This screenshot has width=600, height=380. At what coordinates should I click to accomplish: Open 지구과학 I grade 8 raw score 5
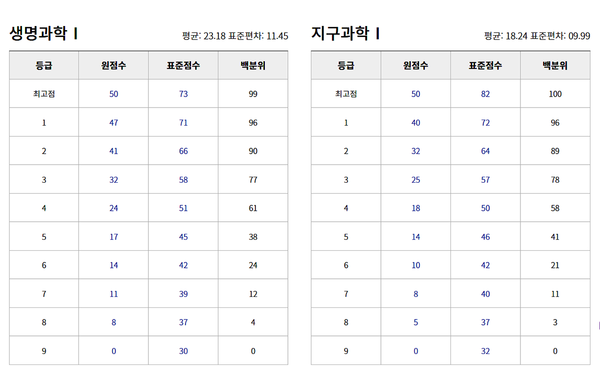click(416, 322)
